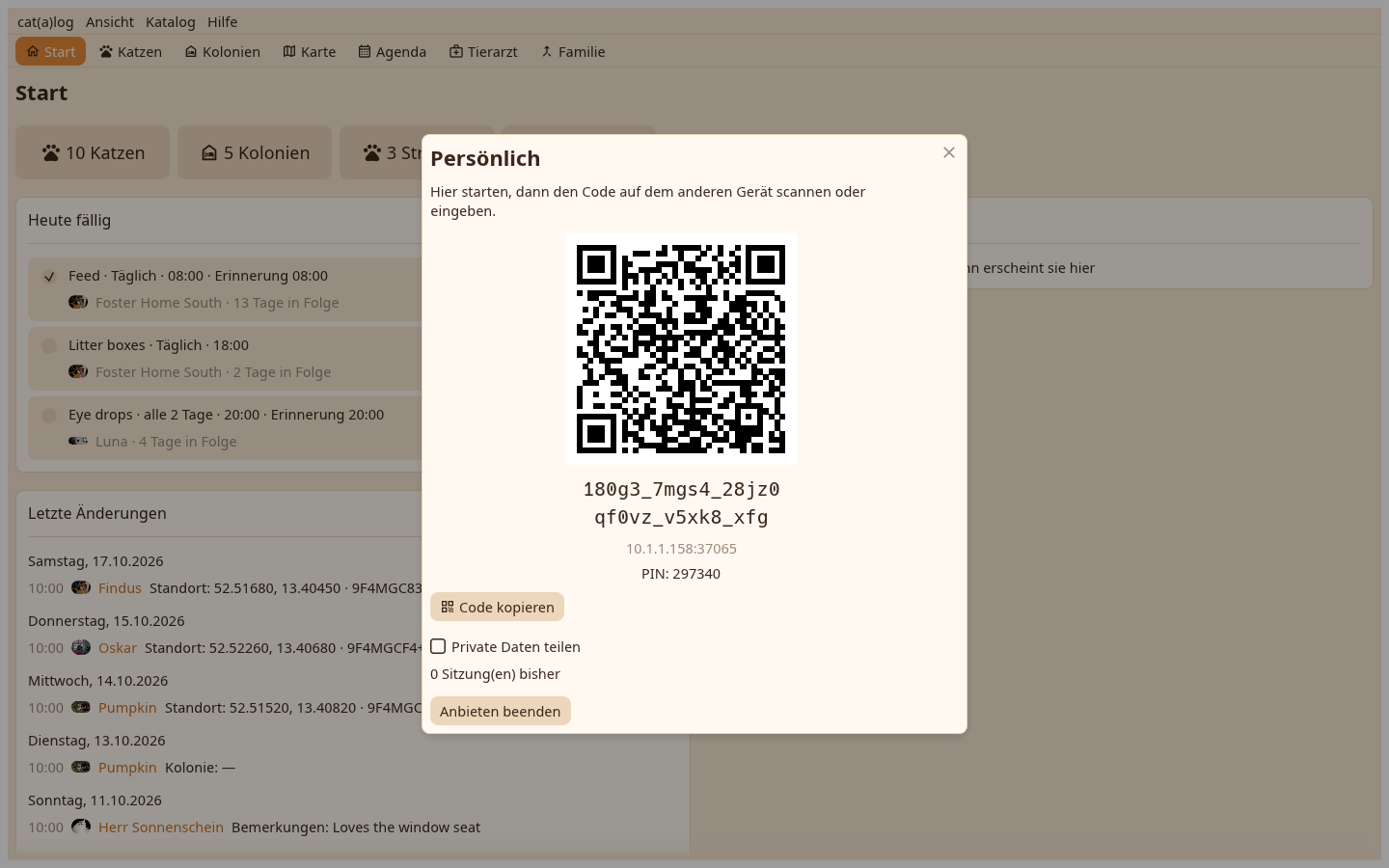Screen dimensions: 1389x868
Task: Switch to the Karte tab
Action: coord(310,51)
